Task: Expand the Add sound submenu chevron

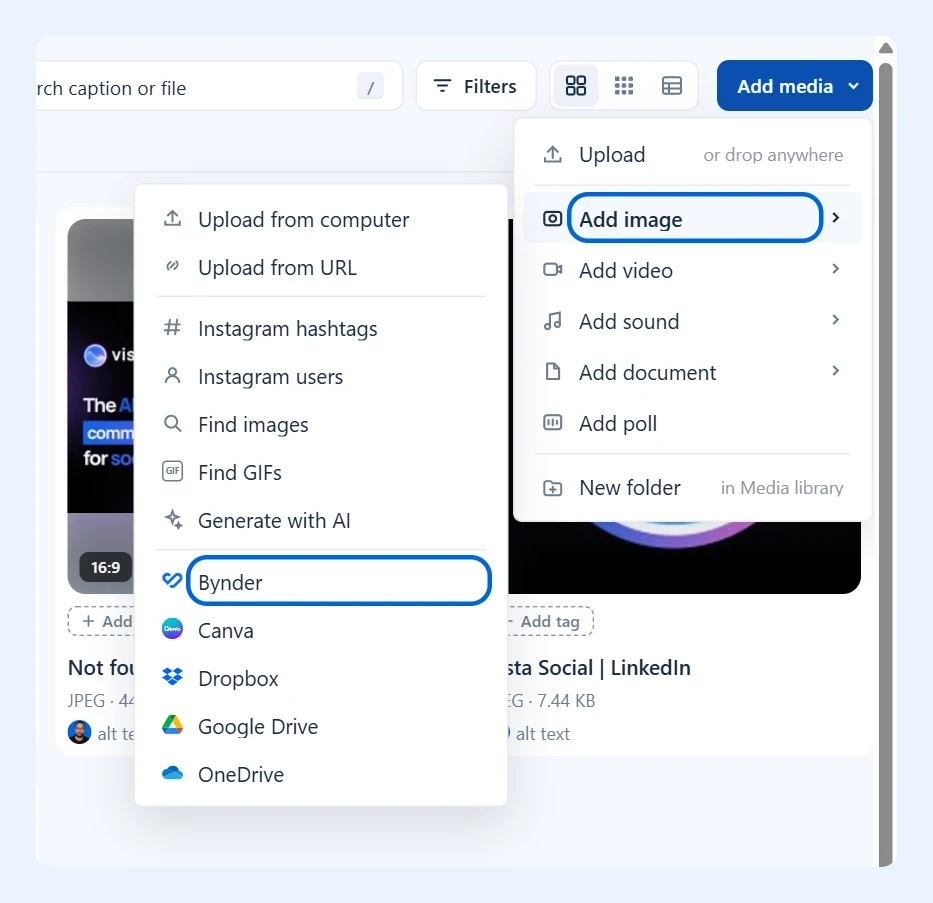Action: click(835, 320)
